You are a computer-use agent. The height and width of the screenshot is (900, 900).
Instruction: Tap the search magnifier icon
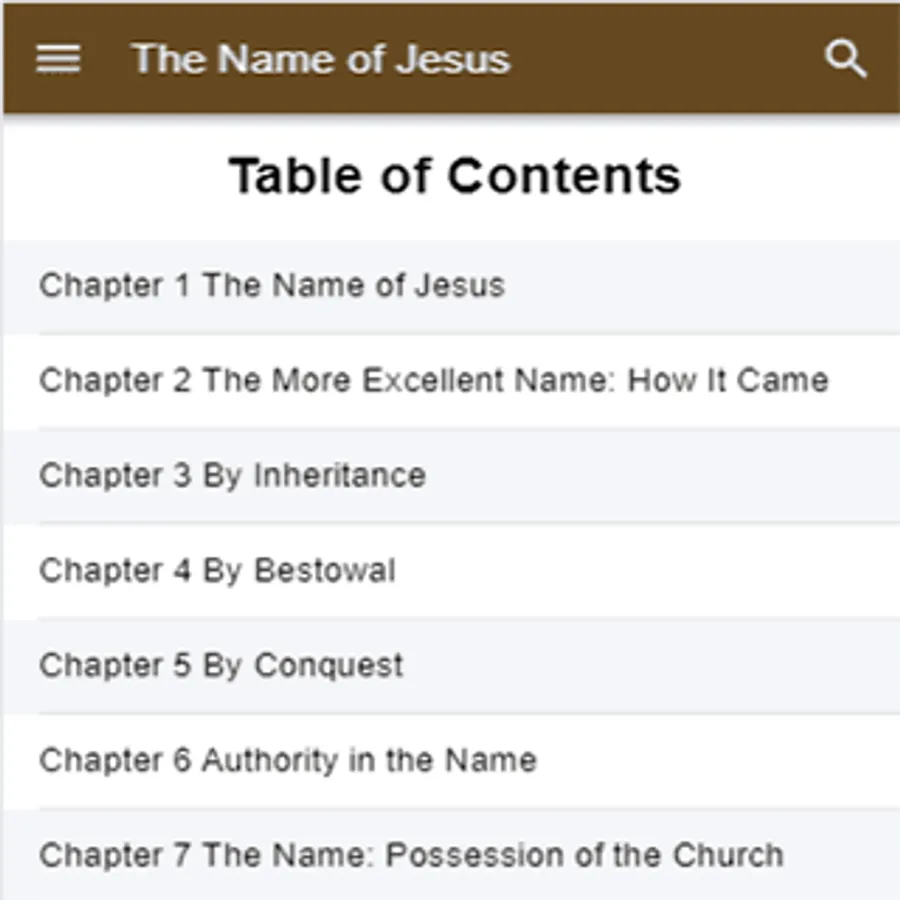845,59
